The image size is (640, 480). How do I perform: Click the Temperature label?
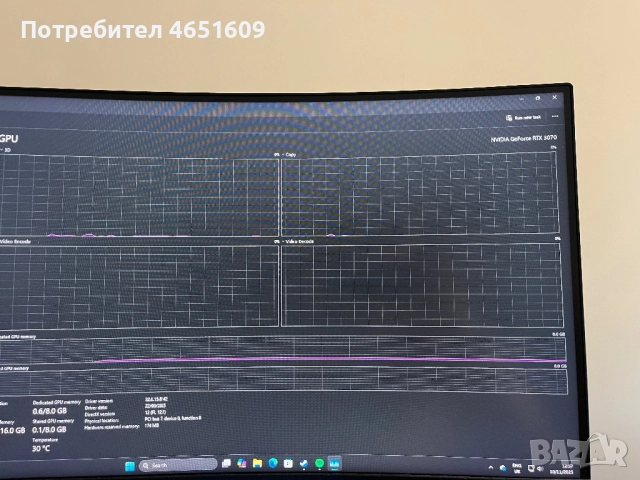[x=45, y=440]
